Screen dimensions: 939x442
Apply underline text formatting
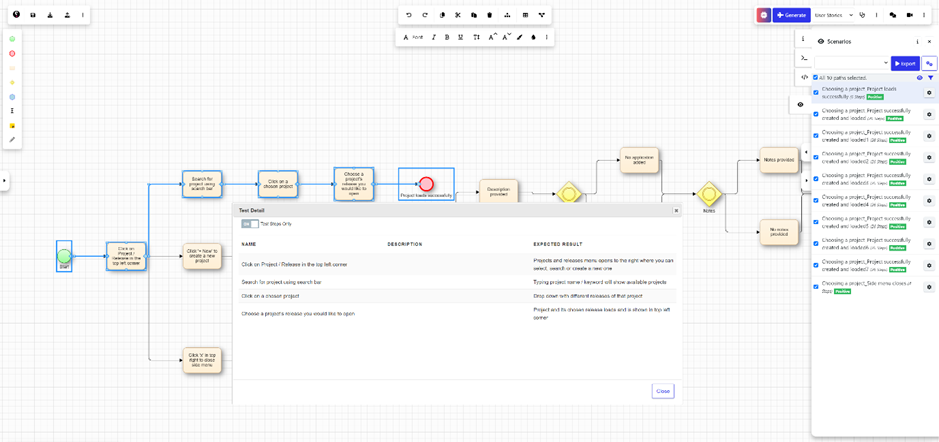pos(461,37)
